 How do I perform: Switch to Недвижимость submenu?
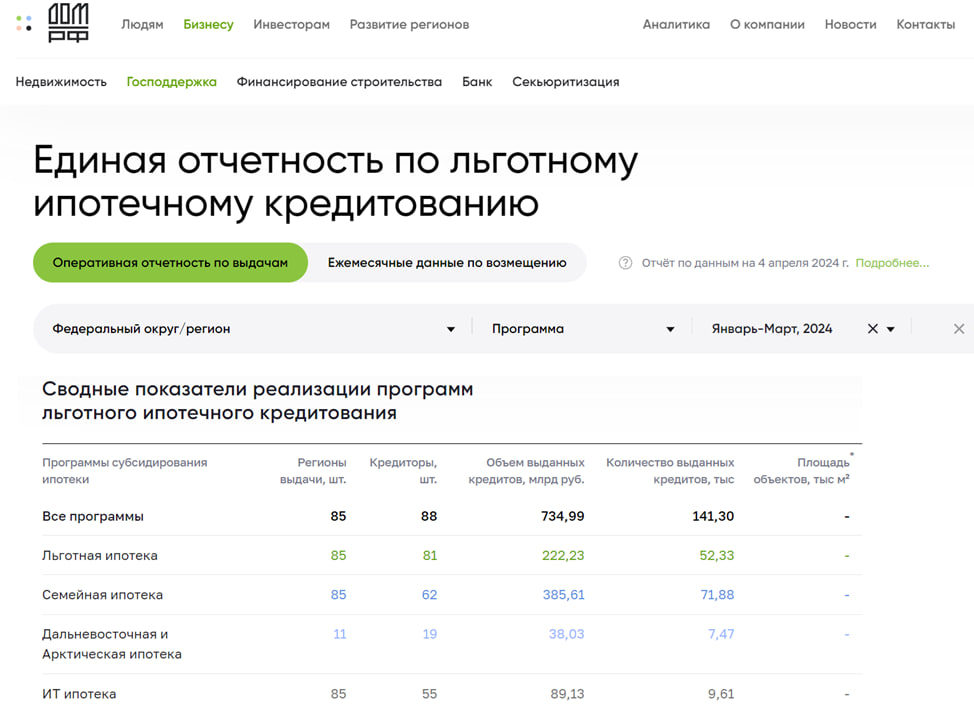click(x=61, y=81)
